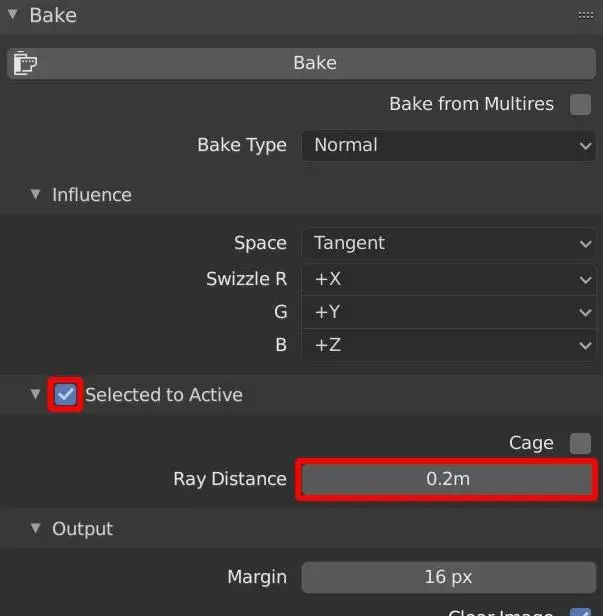Open the Bake Type Normal dropdown
603x616 pixels.
[448, 145]
